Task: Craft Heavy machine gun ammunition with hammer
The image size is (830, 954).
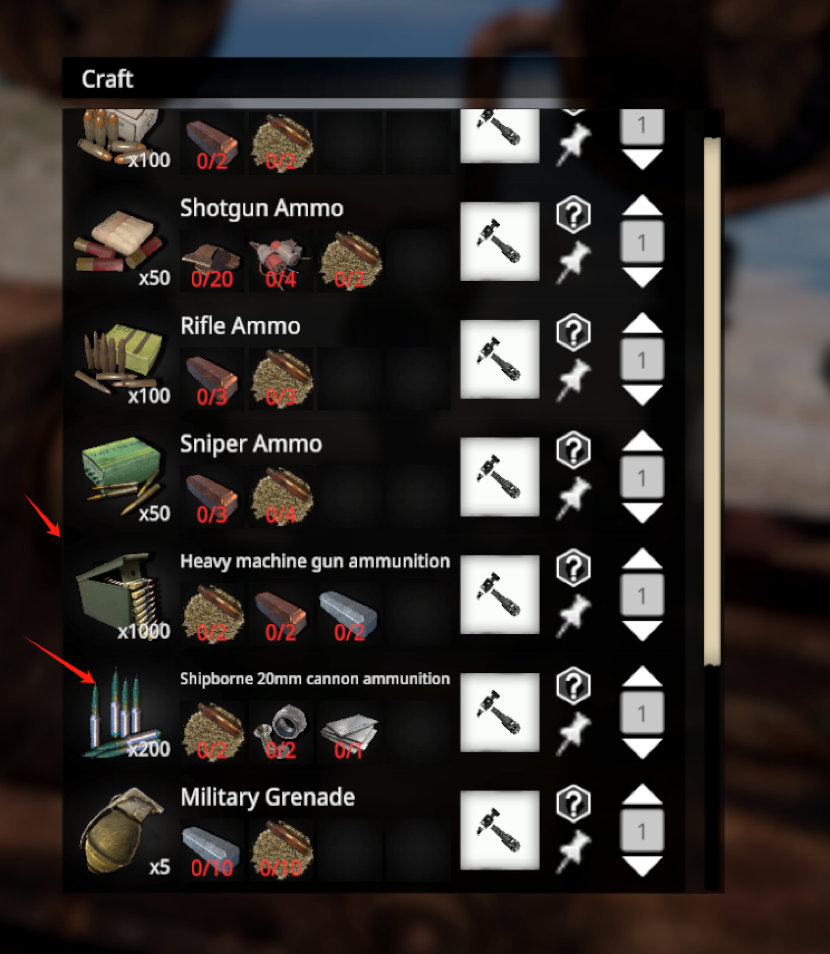Action: [x=500, y=594]
